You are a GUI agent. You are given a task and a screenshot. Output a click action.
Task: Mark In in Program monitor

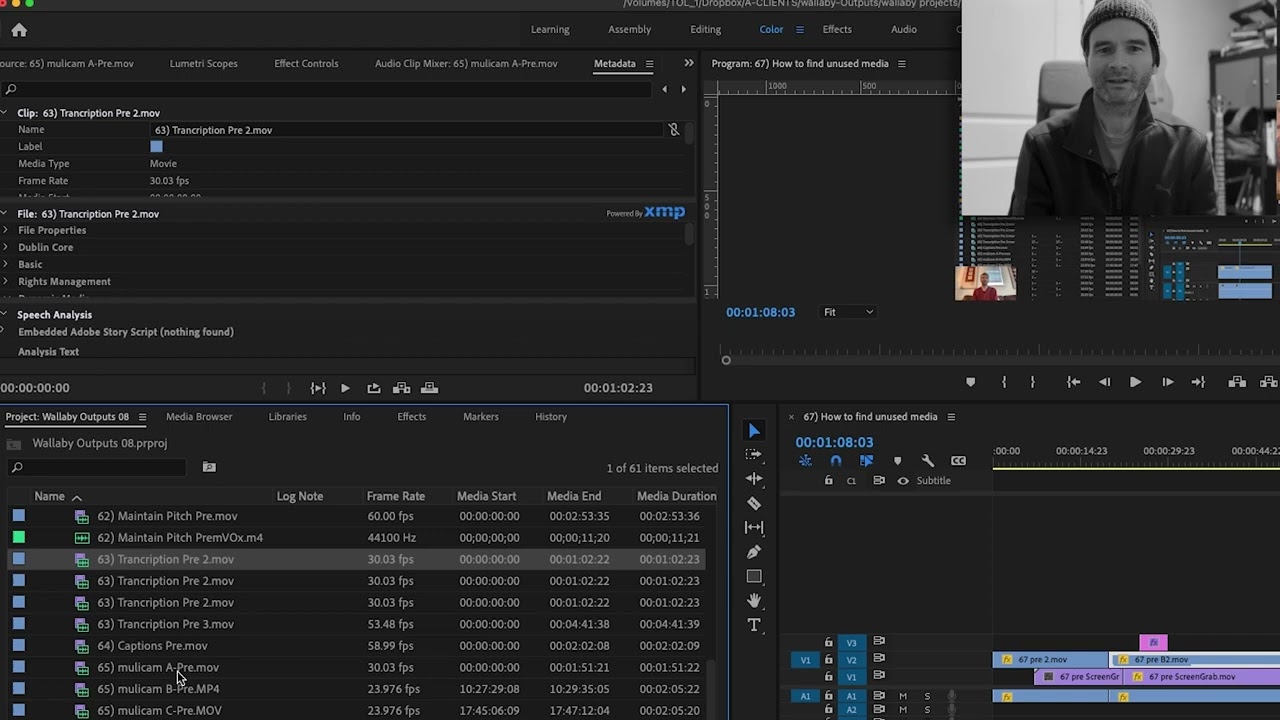pyautogui.click(x=1004, y=382)
